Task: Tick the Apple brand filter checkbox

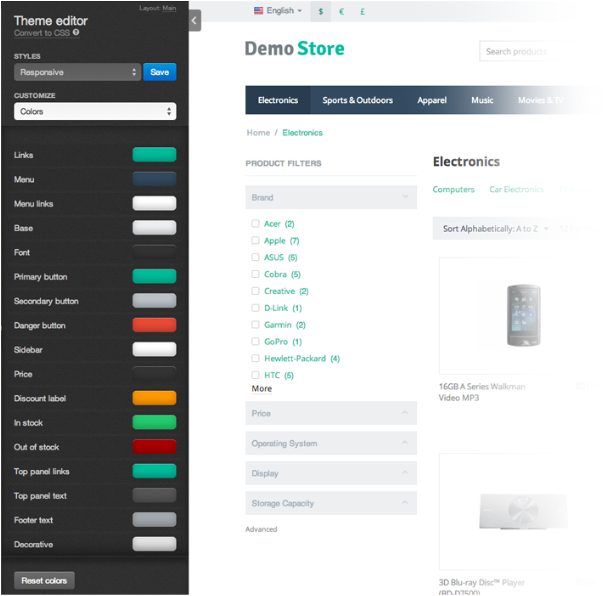Action: [x=255, y=240]
